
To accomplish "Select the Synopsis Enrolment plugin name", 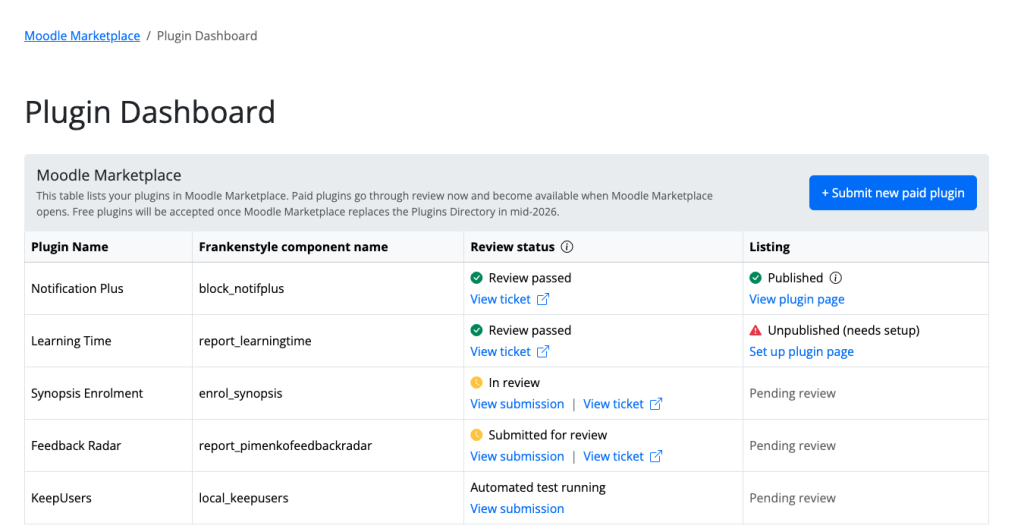I will 87,393.
